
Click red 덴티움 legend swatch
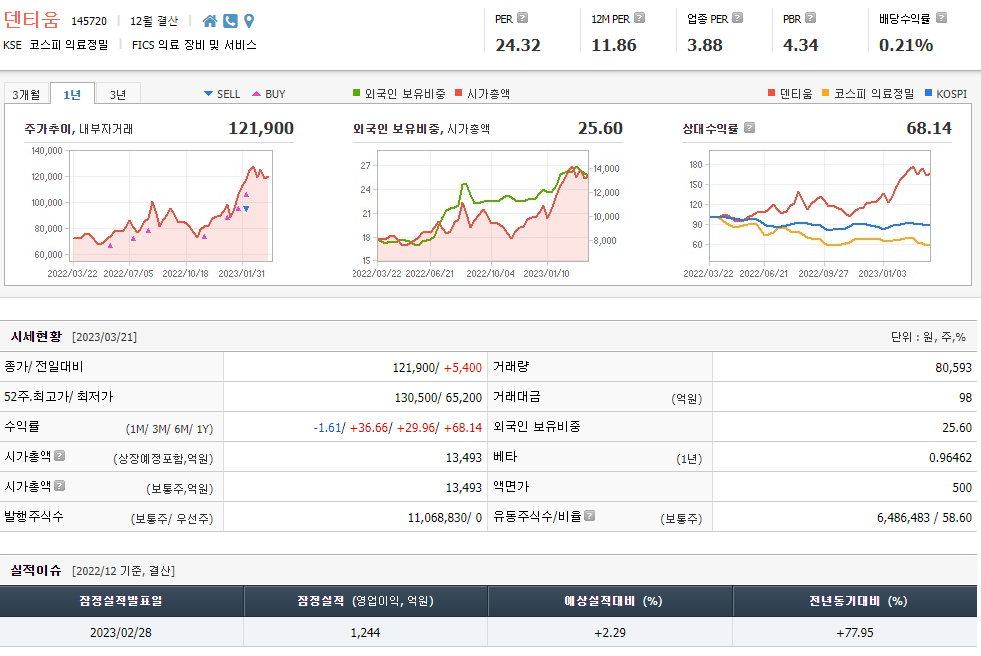(x=771, y=93)
